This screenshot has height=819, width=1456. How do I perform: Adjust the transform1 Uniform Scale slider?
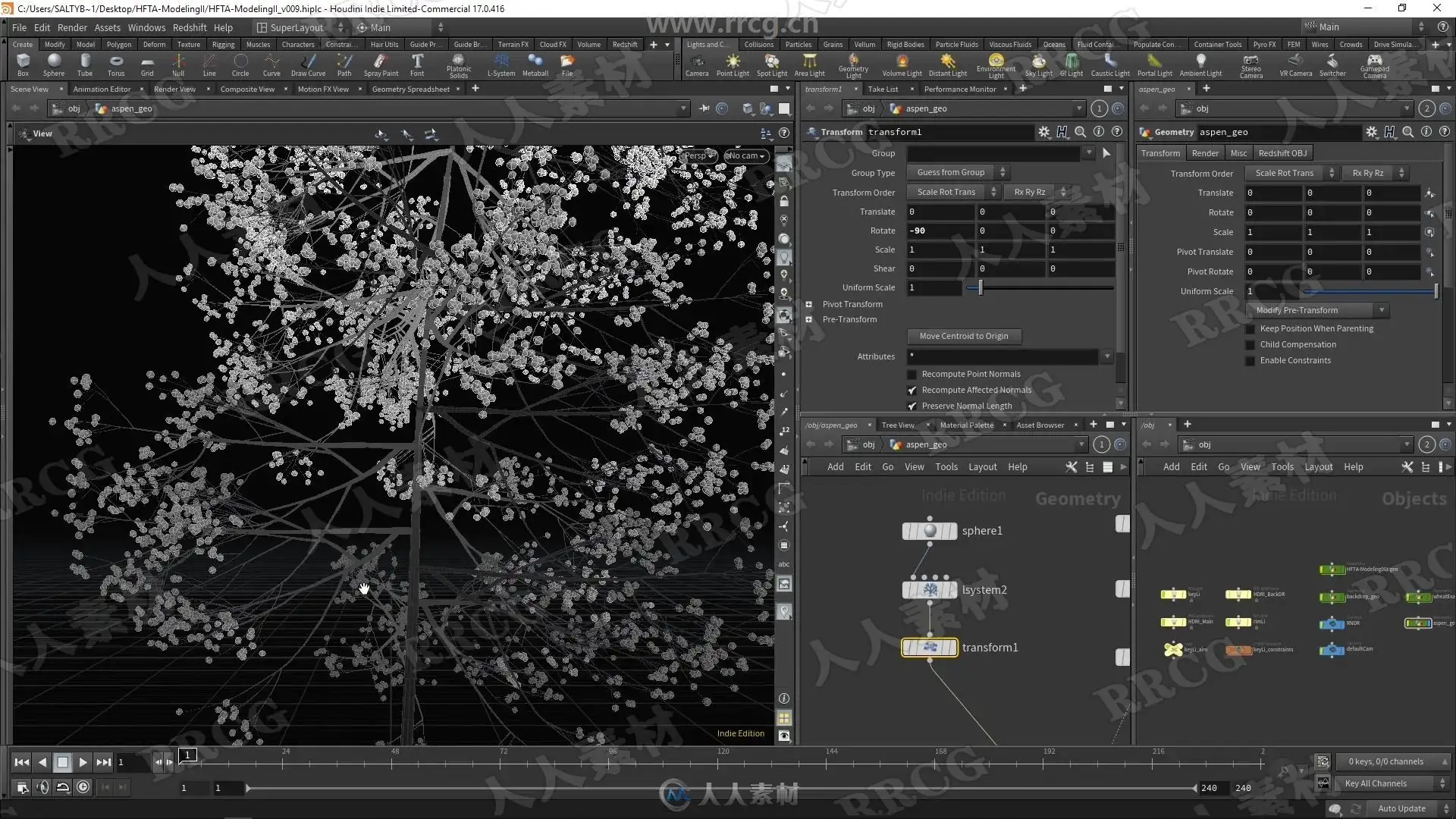tap(981, 287)
